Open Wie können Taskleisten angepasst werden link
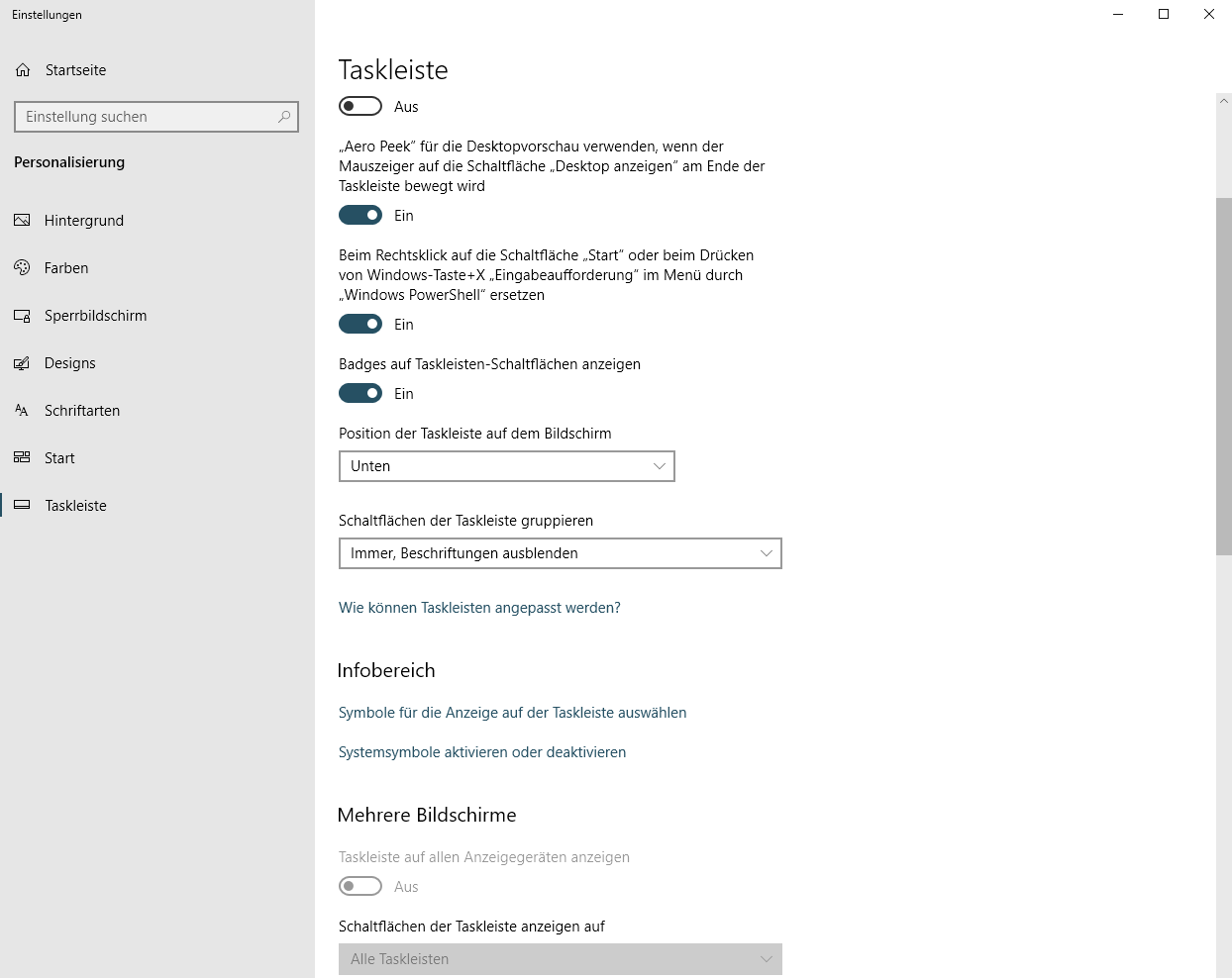The height and width of the screenshot is (978, 1232). (479, 608)
